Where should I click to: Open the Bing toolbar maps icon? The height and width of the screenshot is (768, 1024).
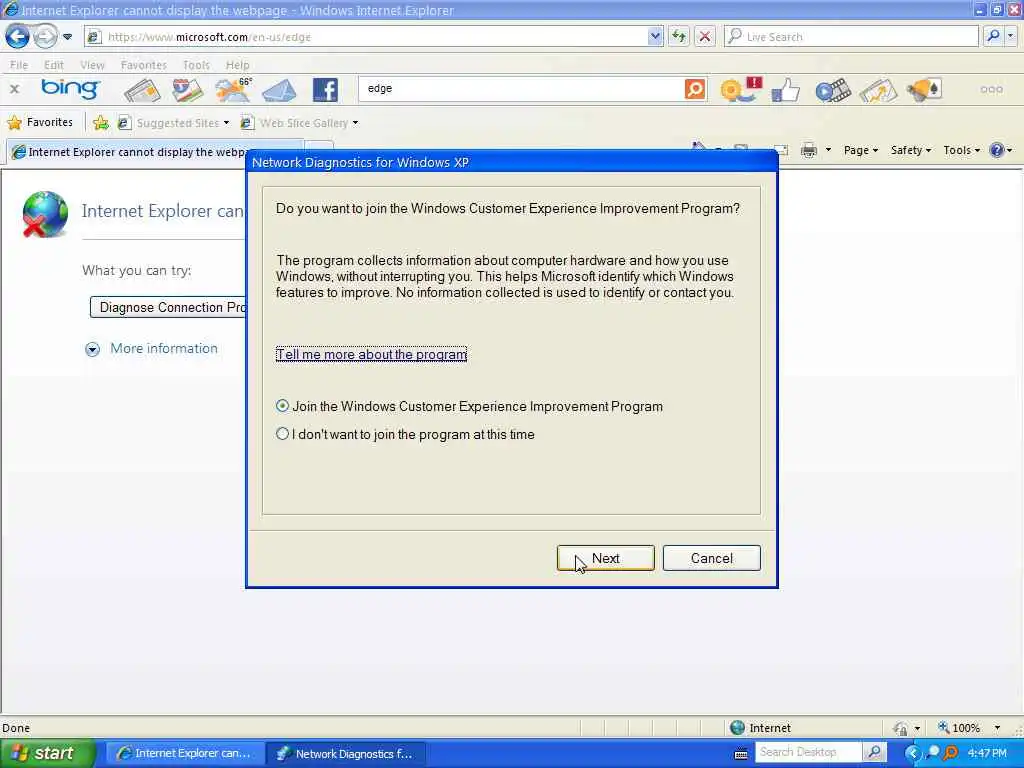click(x=187, y=90)
